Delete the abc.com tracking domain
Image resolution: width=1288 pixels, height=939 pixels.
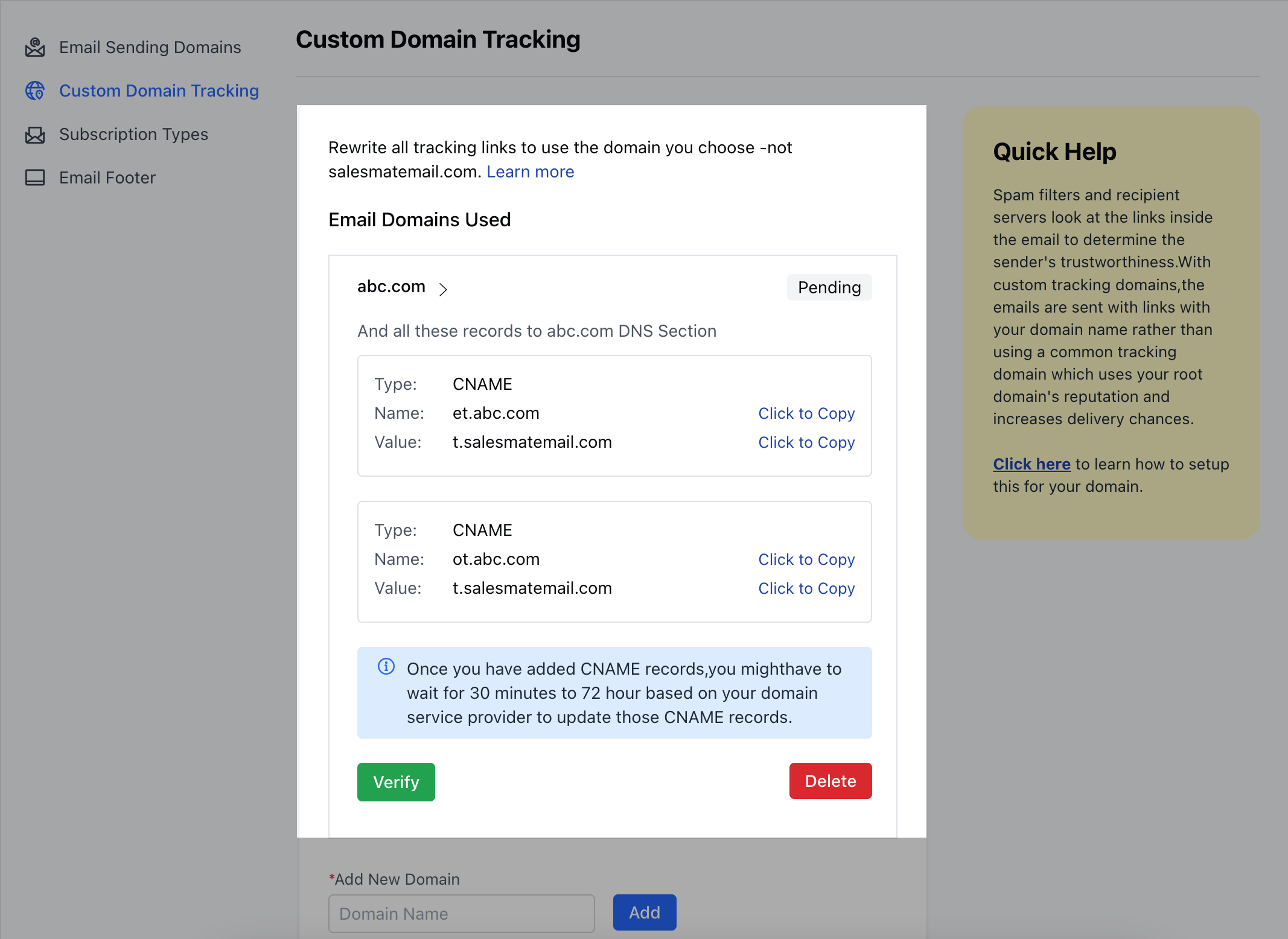pyautogui.click(x=830, y=781)
